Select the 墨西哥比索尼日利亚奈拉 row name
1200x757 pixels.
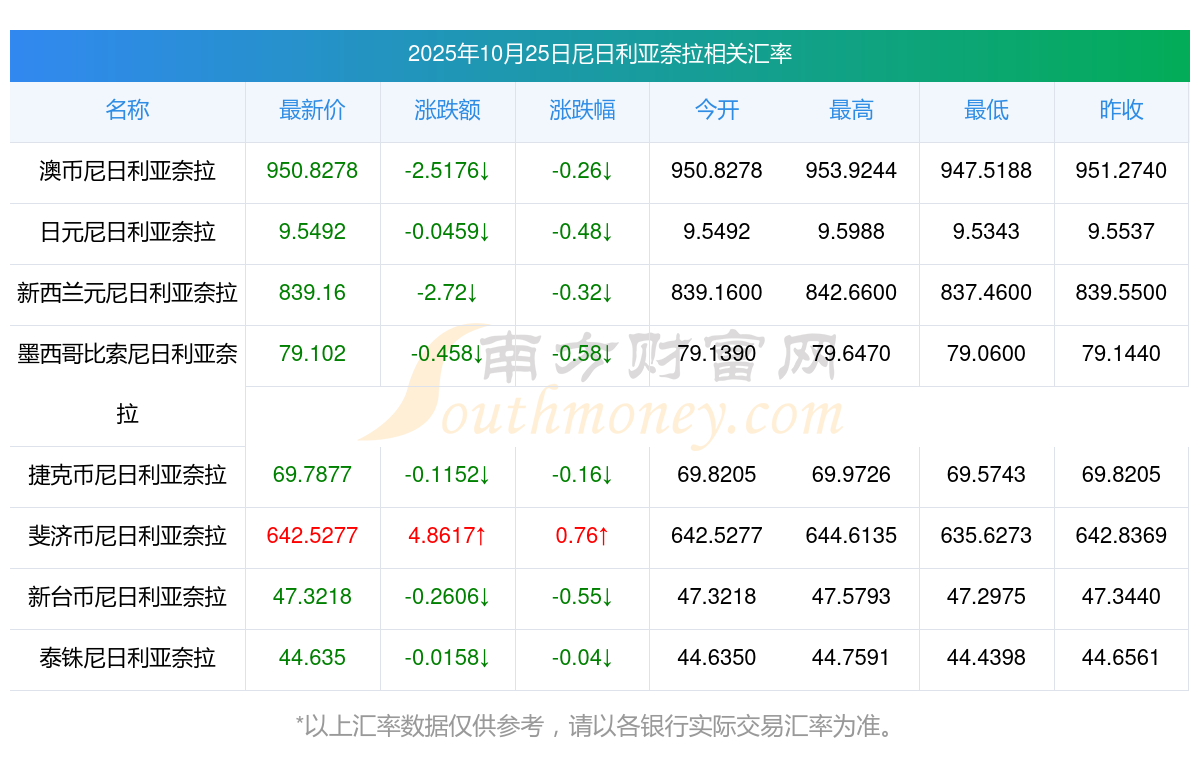tap(127, 384)
